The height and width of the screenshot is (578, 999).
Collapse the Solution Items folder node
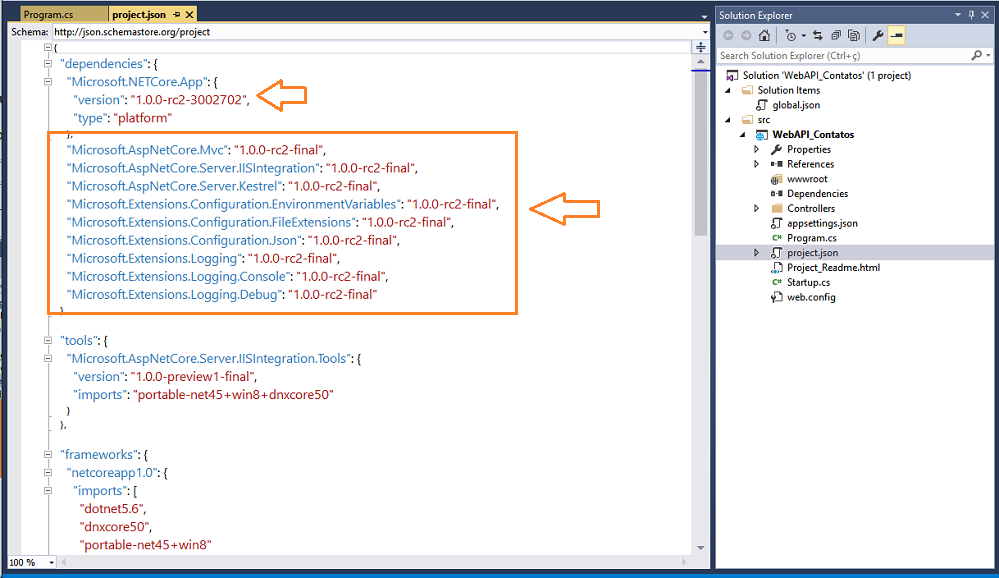click(728, 90)
